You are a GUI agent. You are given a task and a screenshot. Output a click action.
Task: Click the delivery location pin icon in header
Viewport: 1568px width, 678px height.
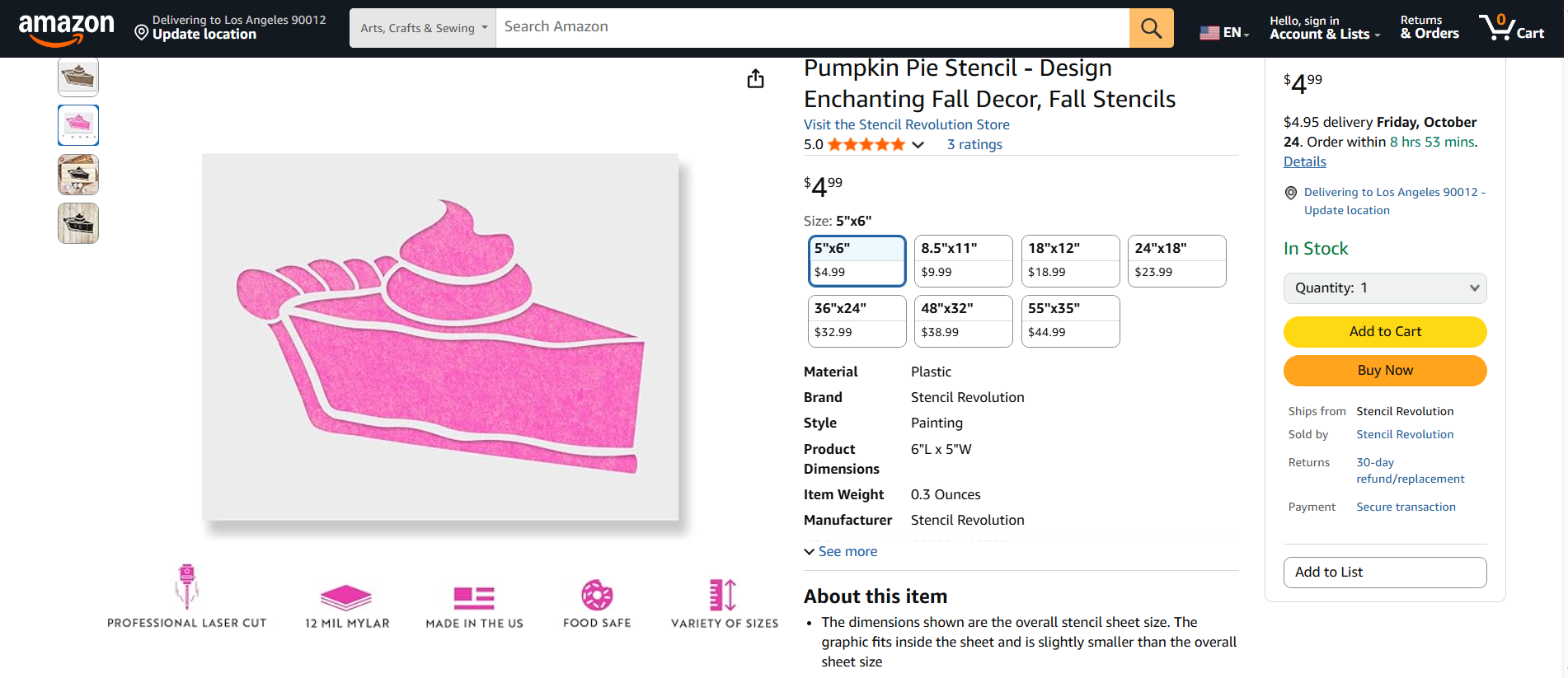click(x=142, y=33)
